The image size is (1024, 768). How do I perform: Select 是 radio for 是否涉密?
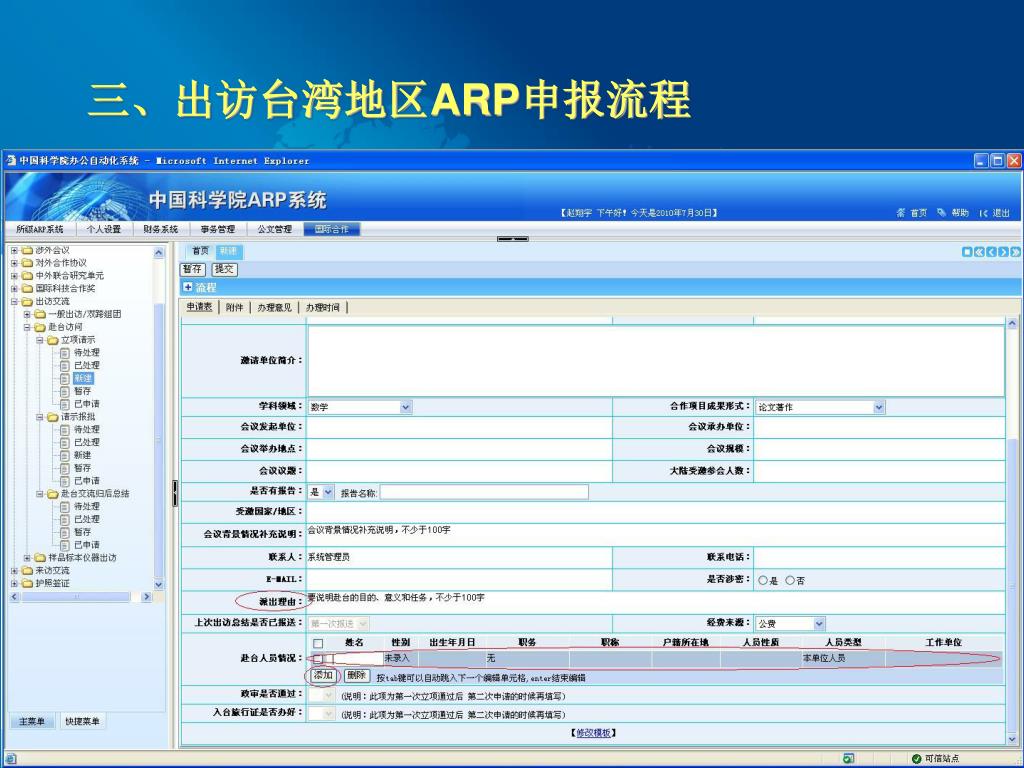pyautogui.click(x=763, y=580)
